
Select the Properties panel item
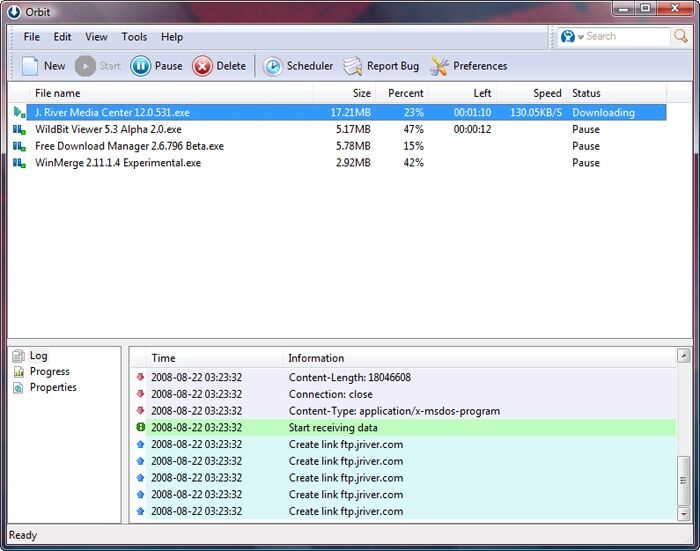53,388
